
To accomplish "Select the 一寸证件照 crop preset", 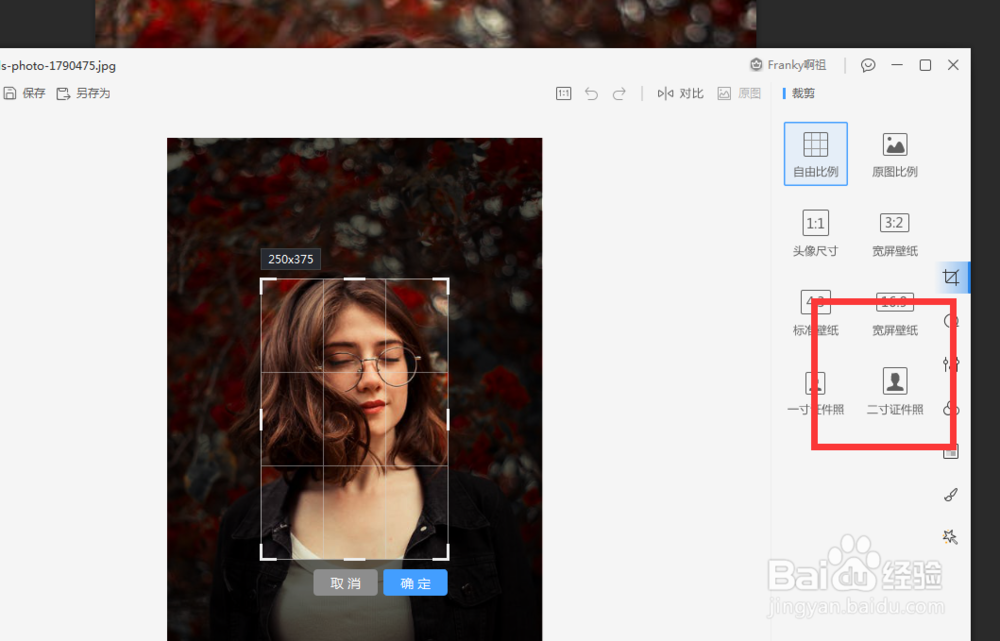I will click(x=816, y=392).
